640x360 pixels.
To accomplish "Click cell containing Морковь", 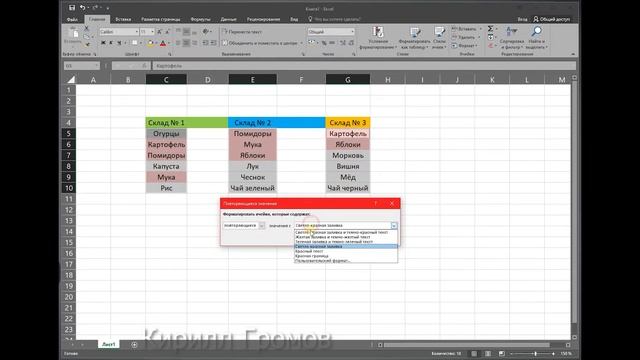I will (x=348, y=155).
